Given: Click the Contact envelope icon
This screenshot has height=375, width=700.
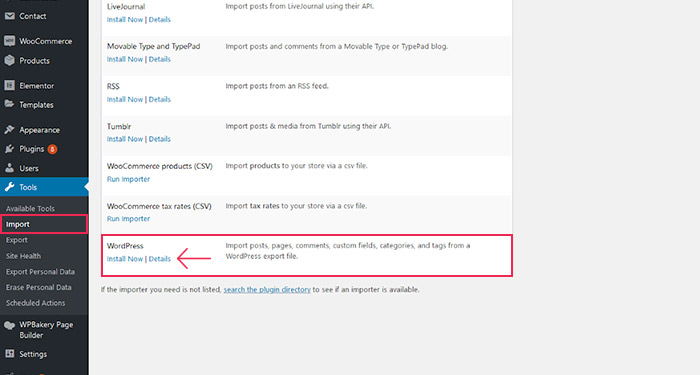Looking at the screenshot, I should [x=9, y=16].
